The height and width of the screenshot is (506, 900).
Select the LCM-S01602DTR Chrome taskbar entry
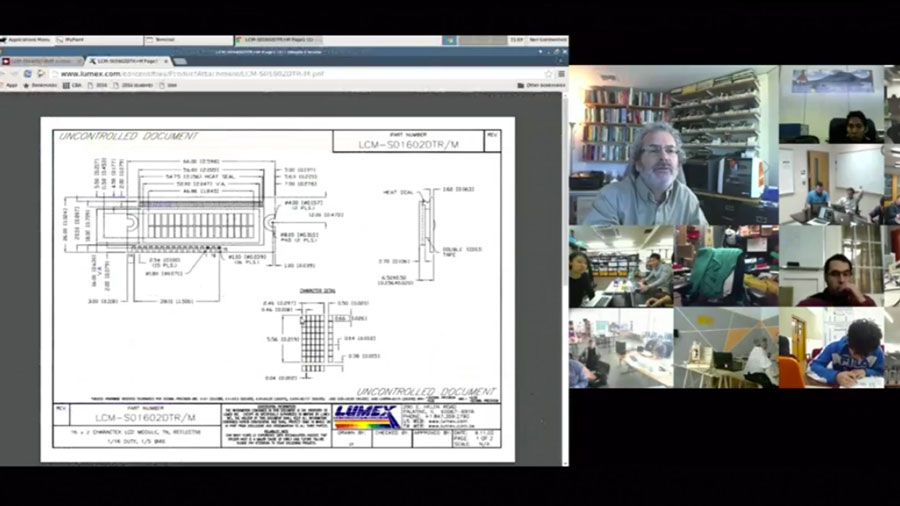click(278, 40)
